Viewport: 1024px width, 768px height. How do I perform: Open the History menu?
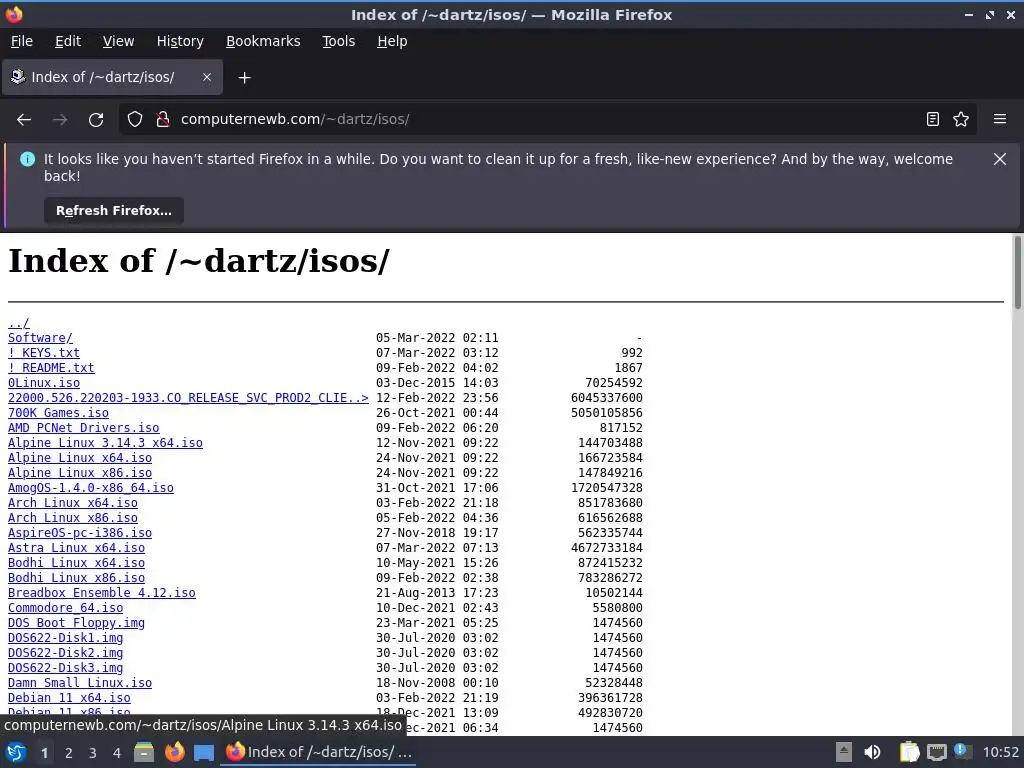click(x=180, y=41)
